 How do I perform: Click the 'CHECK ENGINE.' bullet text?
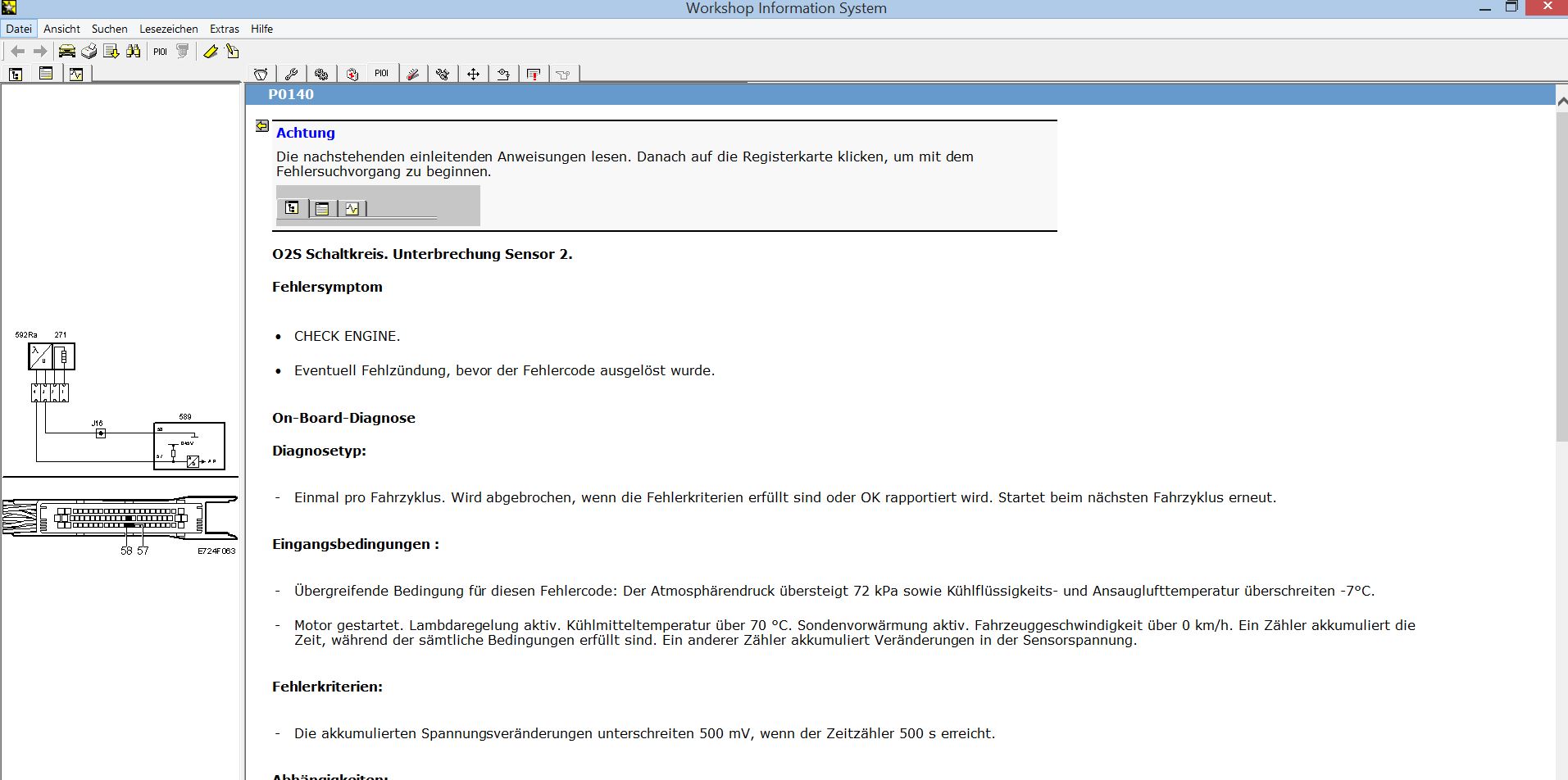click(348, 336)
